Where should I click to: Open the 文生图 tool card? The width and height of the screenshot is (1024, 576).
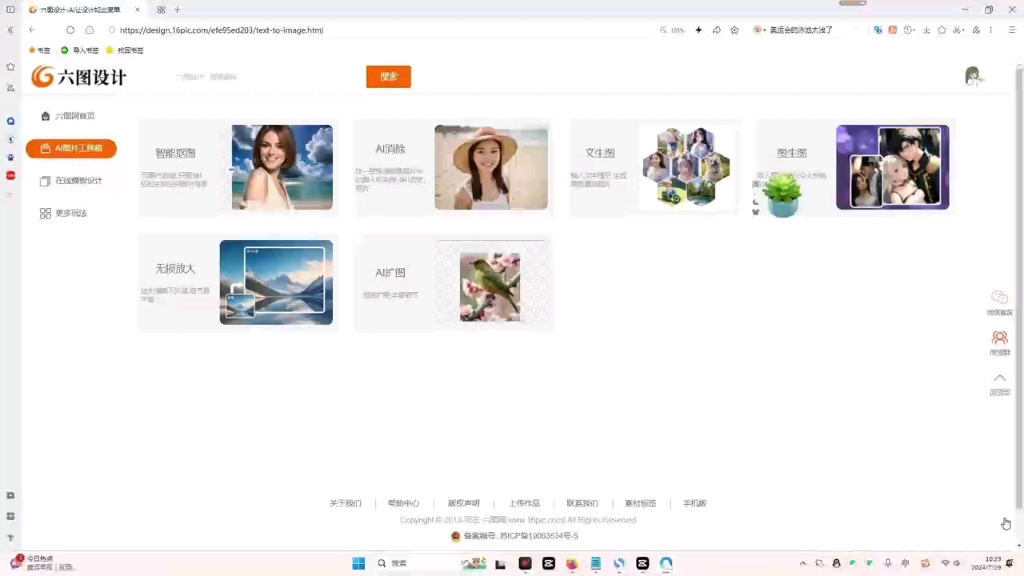click(655, 167)
